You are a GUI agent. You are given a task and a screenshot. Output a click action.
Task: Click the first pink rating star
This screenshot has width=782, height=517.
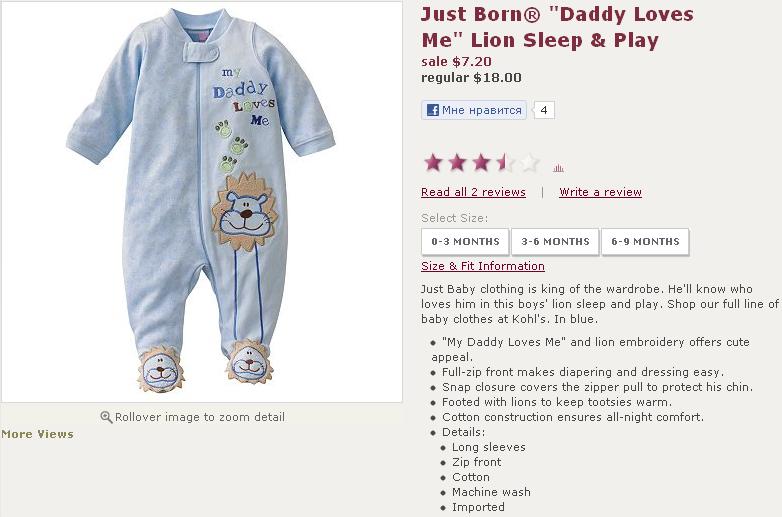[x=433, y=163]
